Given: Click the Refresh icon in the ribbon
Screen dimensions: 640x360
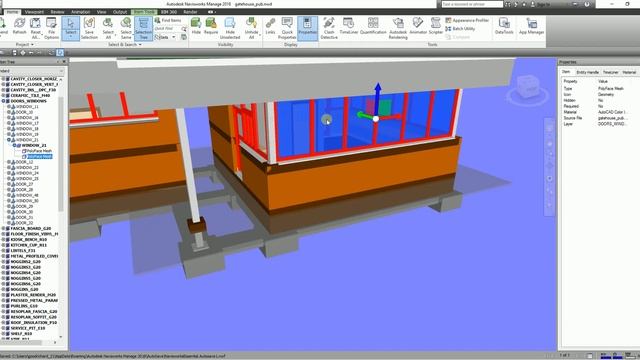Looking at the screenshot, I should point(19,27).
